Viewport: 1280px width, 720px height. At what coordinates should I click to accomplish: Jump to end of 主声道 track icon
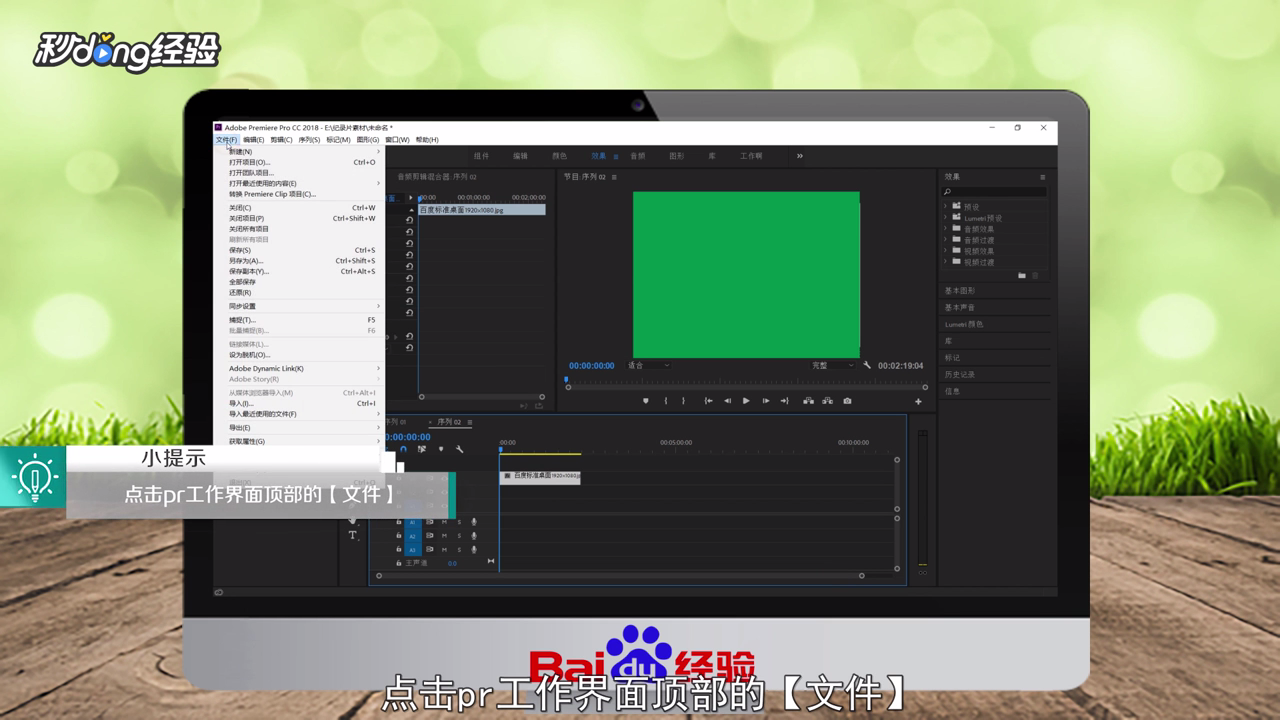[x=491, y=562]
